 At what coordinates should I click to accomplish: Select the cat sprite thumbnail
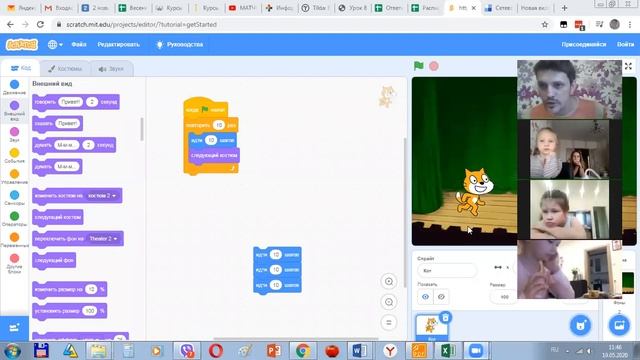(431, 327)
